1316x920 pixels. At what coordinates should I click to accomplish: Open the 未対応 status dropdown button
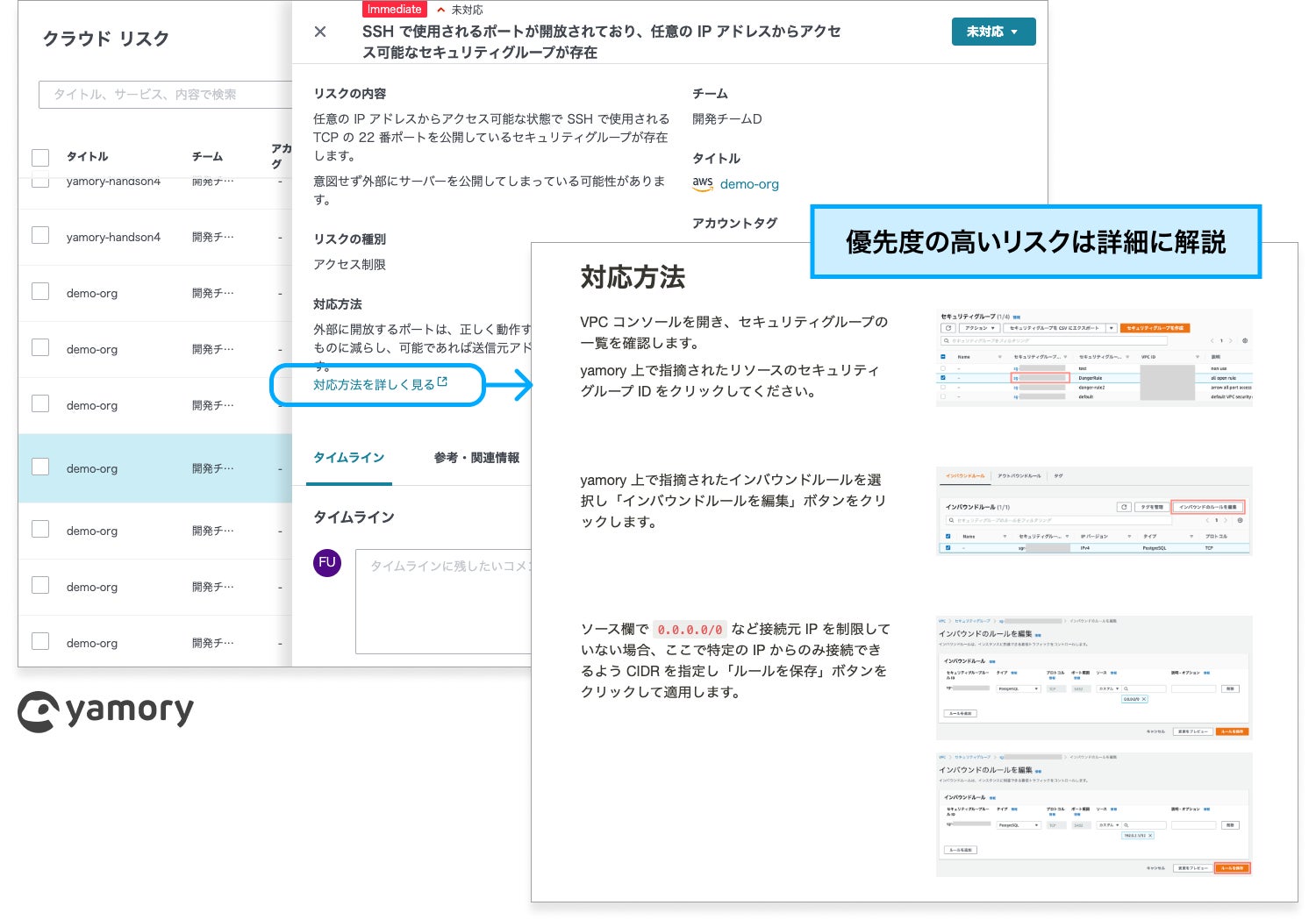[x=993, y=32]
